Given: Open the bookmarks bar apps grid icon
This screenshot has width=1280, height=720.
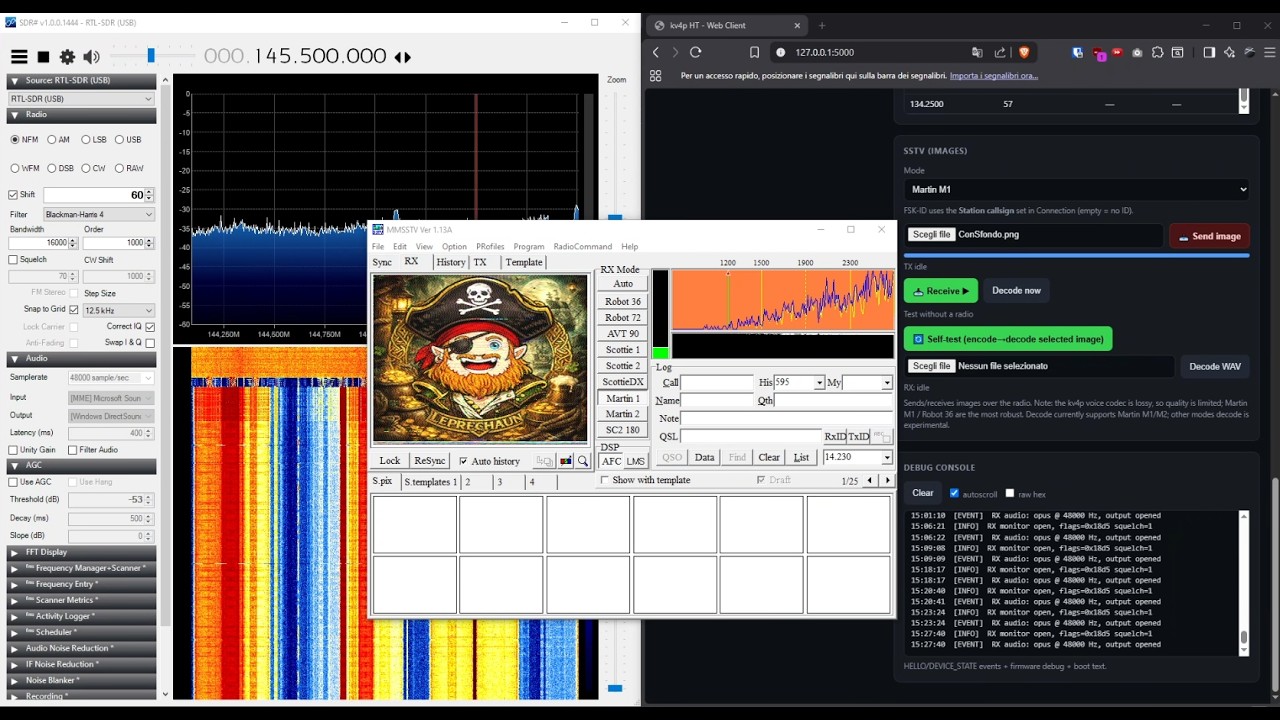Looking at the screenshot, I should [656, 76].
